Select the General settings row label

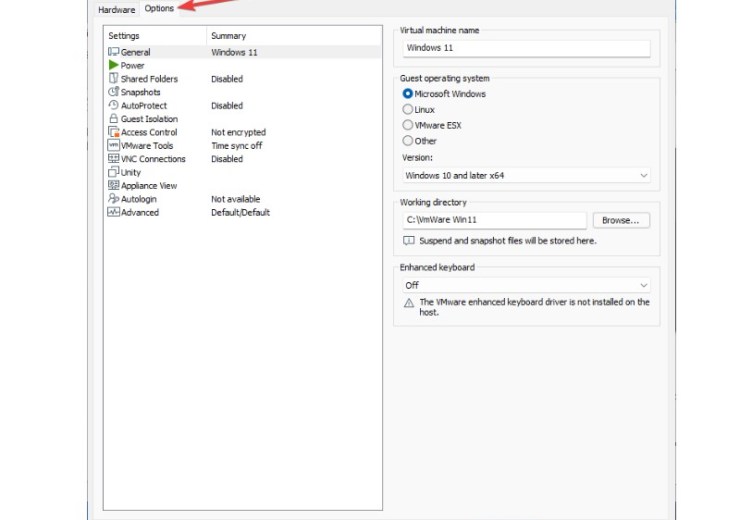click(135, 52)
